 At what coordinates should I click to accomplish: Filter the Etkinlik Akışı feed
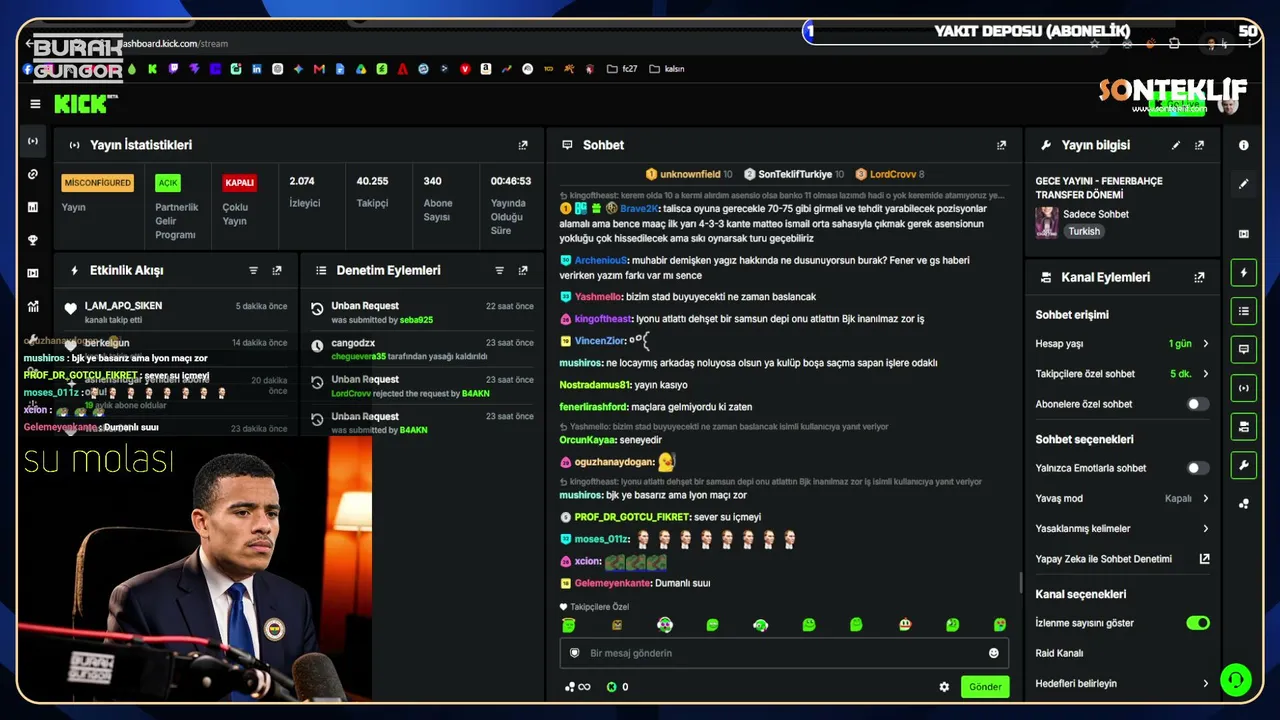click(x=253, y=270)
